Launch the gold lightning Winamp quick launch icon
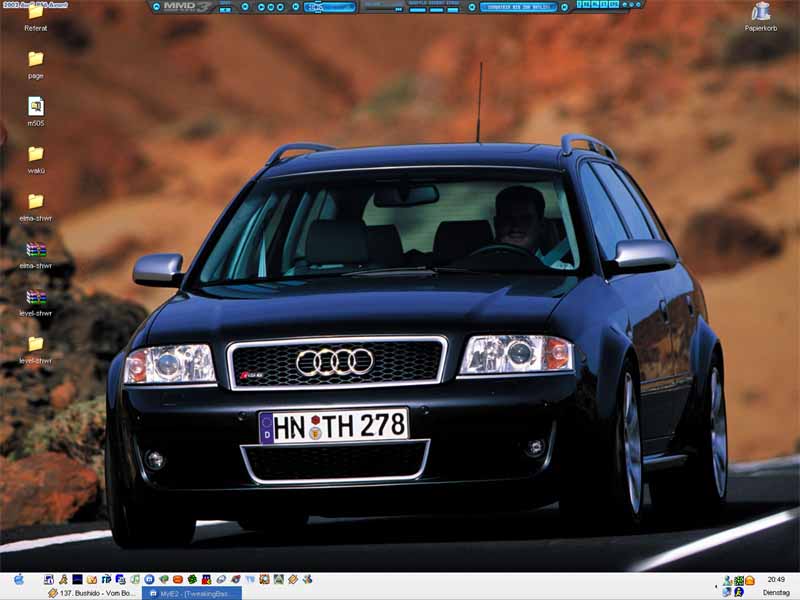This screenshot has width=800, height=600. click(293, 580)
